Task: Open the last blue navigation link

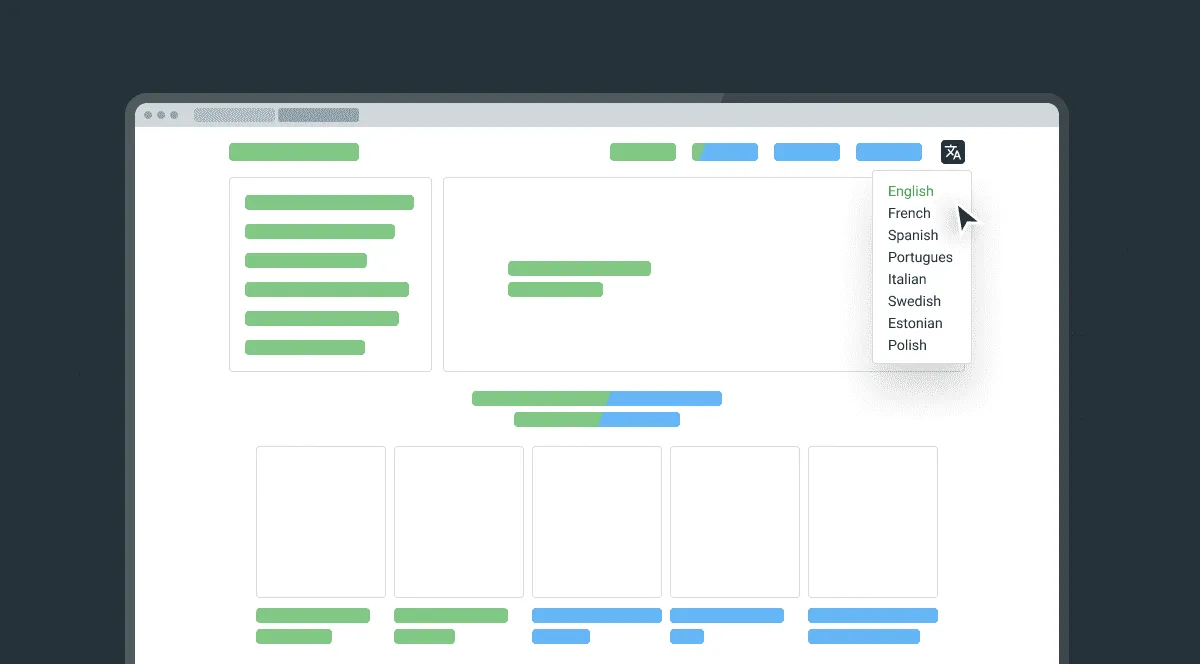Action: coord(888,152)
